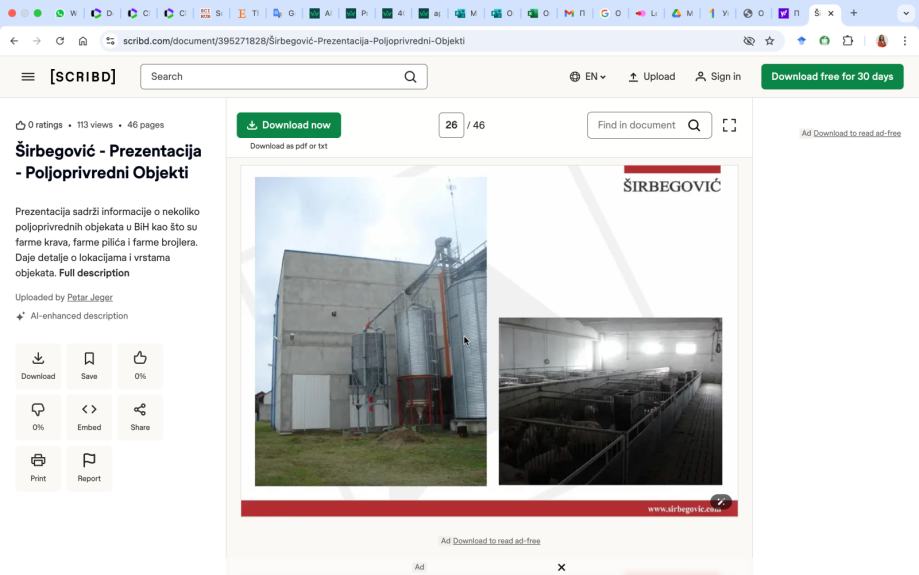The image size is (919, 575).
Task: Click the Download icon in sidebar
Action: tap(38, 365)
